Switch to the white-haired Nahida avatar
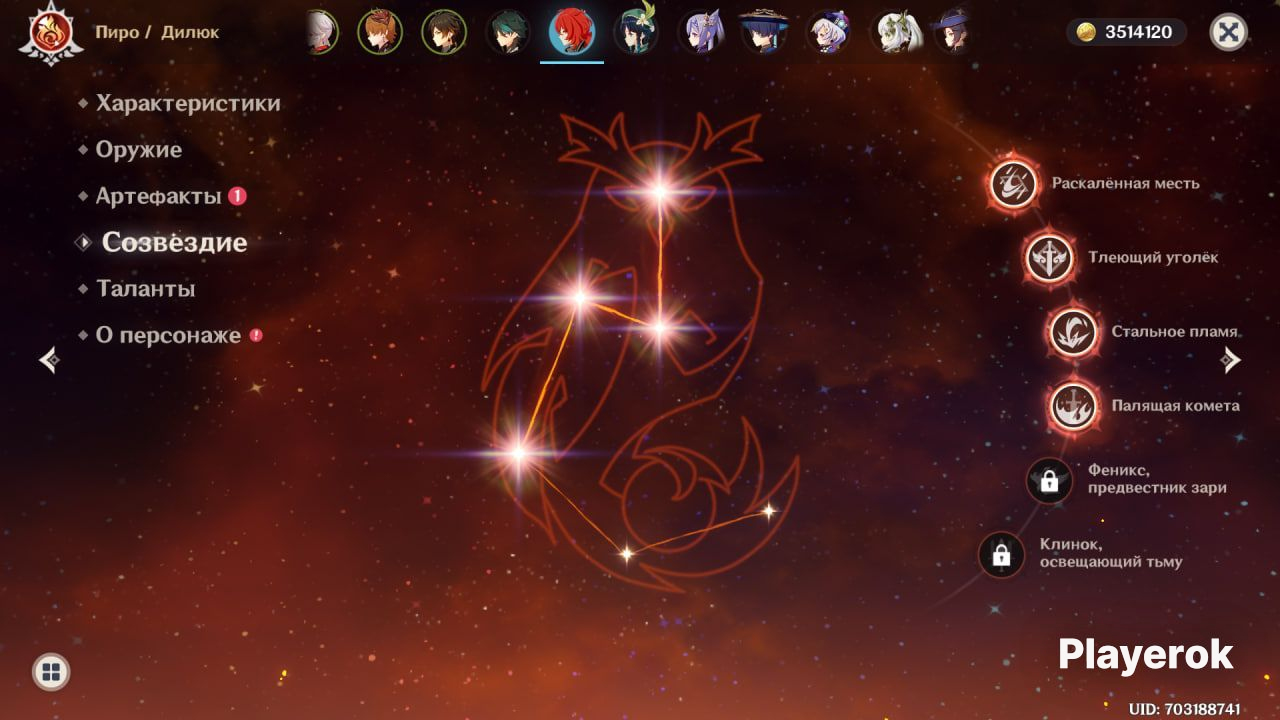1280x720 pixels. [x=896, y=32]
